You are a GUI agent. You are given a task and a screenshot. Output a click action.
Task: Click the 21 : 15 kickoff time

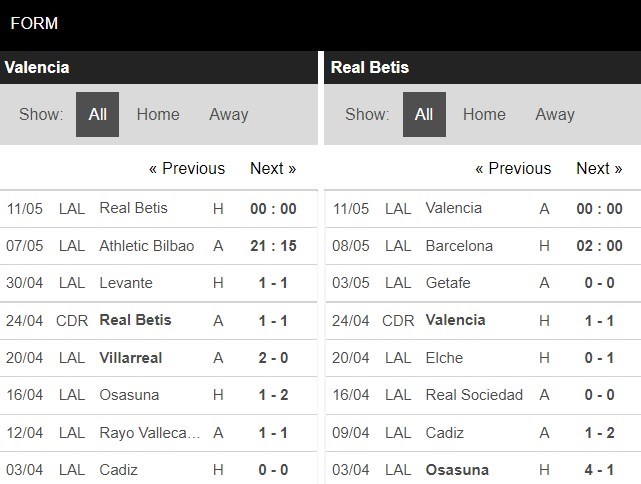click(x=273, y=245)
